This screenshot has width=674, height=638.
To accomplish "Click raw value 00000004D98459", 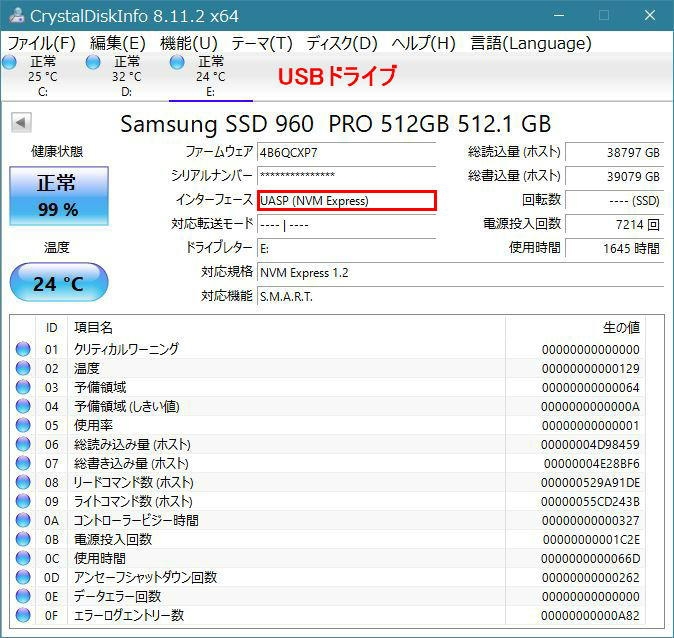I will point(590,444).
